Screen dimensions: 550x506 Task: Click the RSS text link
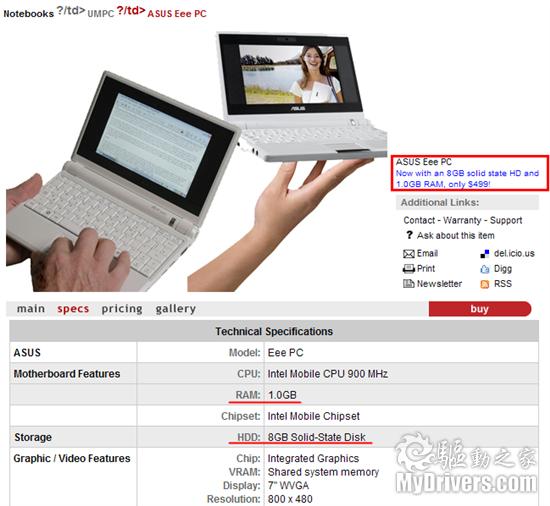tap(503, 284)
